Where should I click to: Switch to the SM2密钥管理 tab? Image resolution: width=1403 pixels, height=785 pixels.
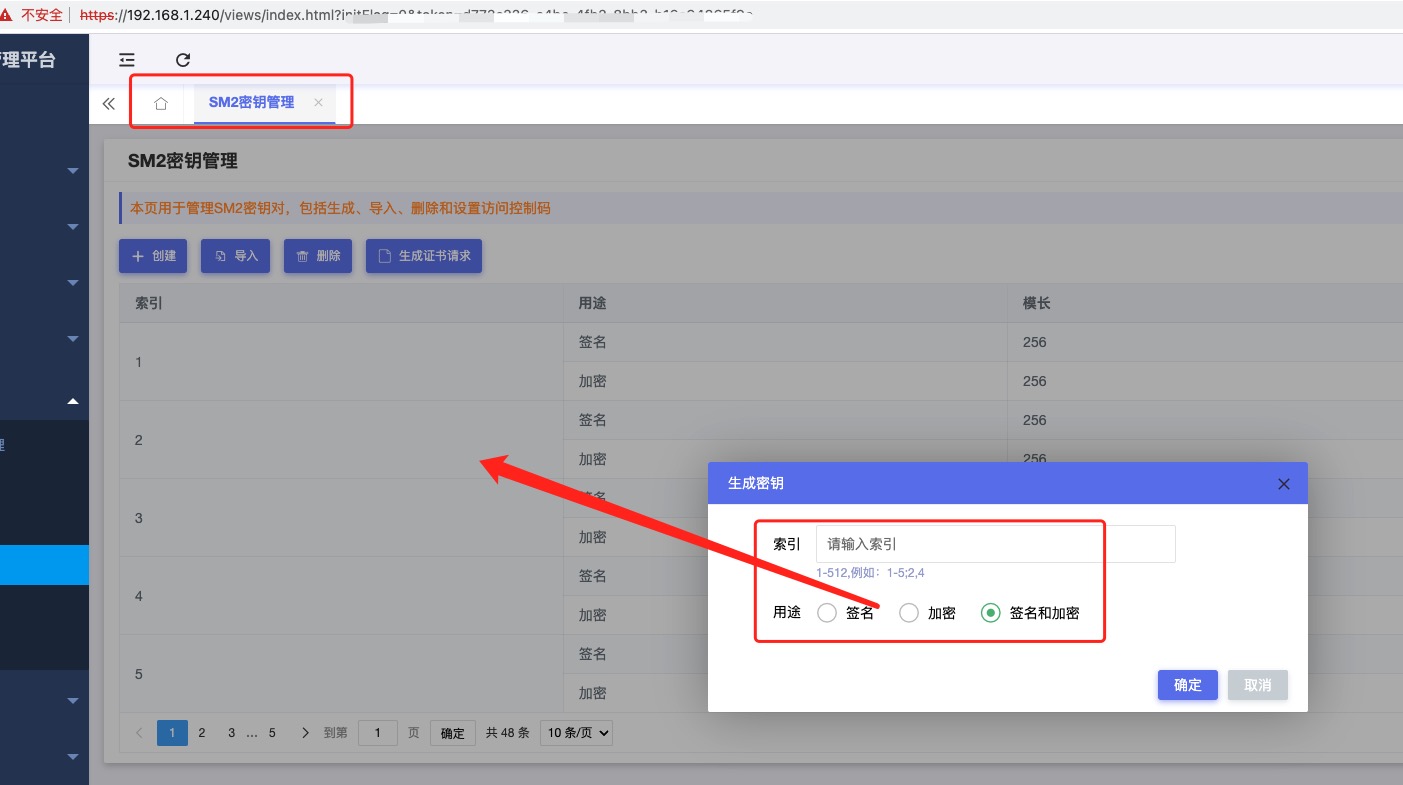[251, 102]
